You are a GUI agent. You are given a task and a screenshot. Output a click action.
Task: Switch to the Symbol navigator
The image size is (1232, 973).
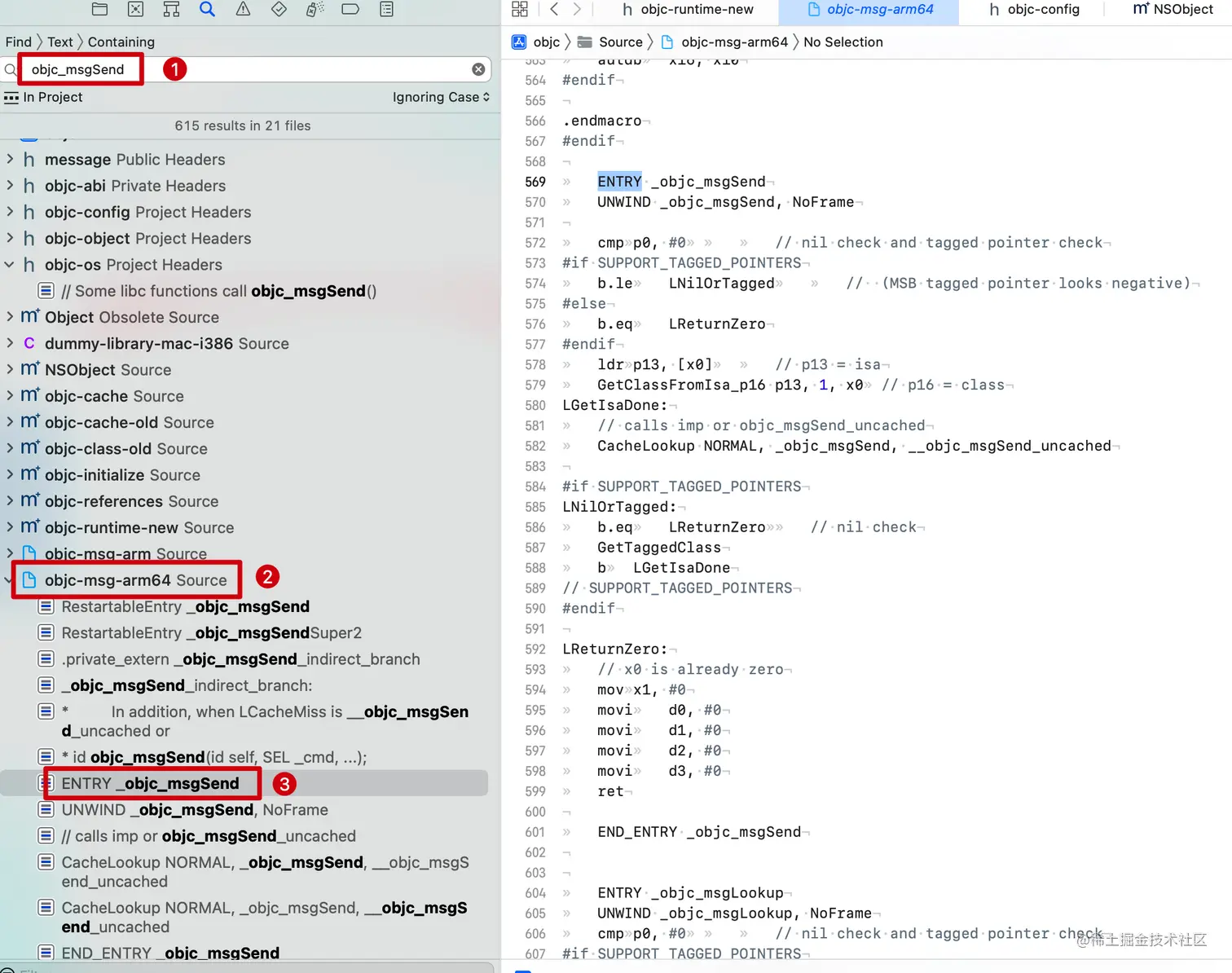[171, 10]
